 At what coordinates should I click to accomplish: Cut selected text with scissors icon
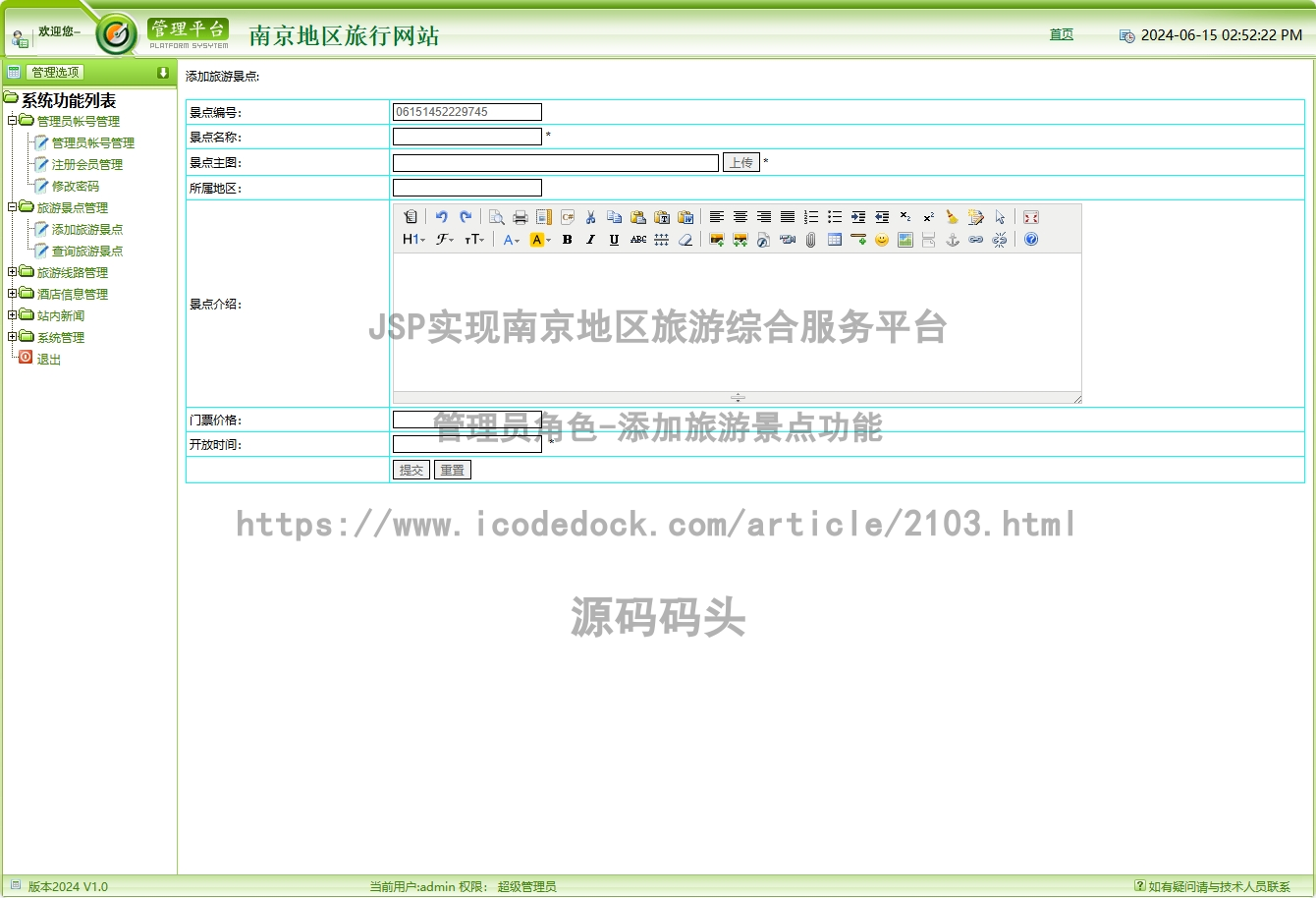coord(591,217)
